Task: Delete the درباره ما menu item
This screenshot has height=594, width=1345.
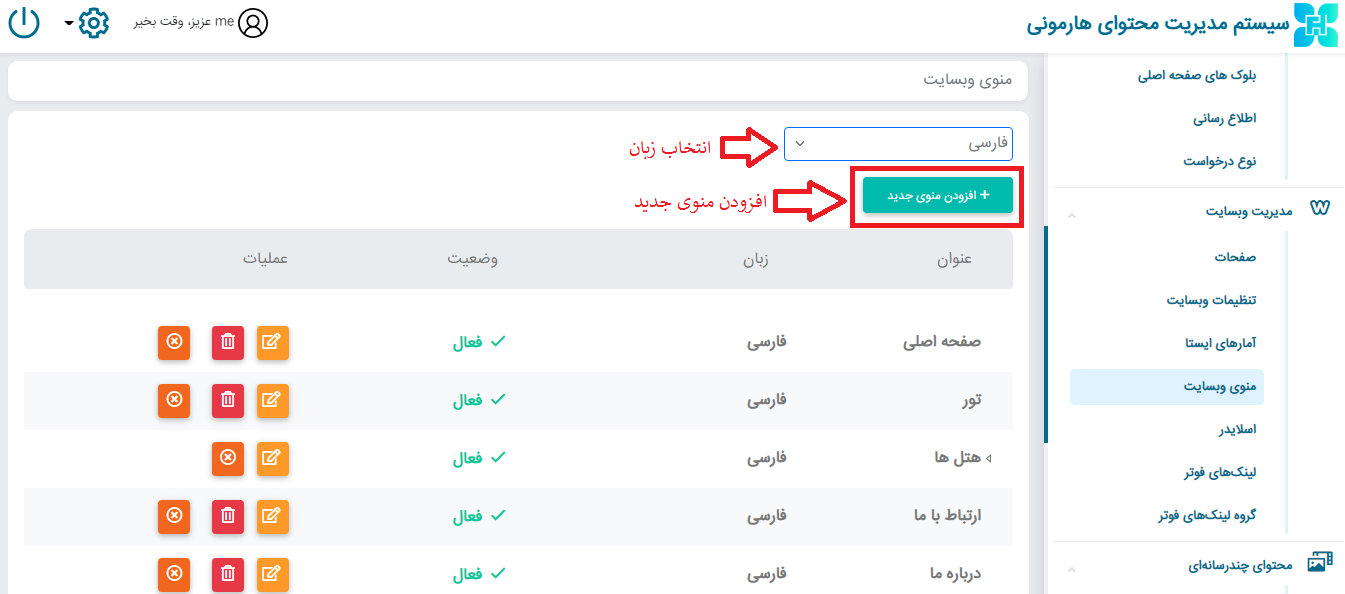Action: [x=228, y=574]
